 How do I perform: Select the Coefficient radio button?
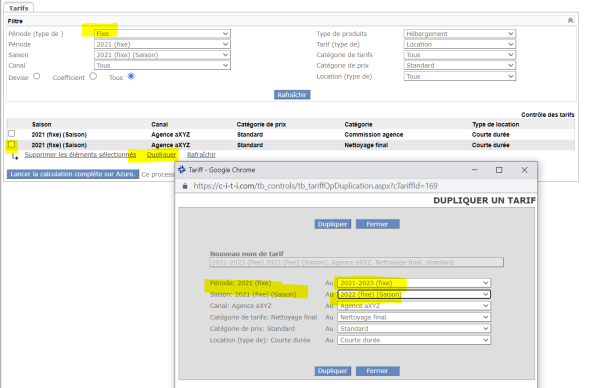click(x=93, y=76)
